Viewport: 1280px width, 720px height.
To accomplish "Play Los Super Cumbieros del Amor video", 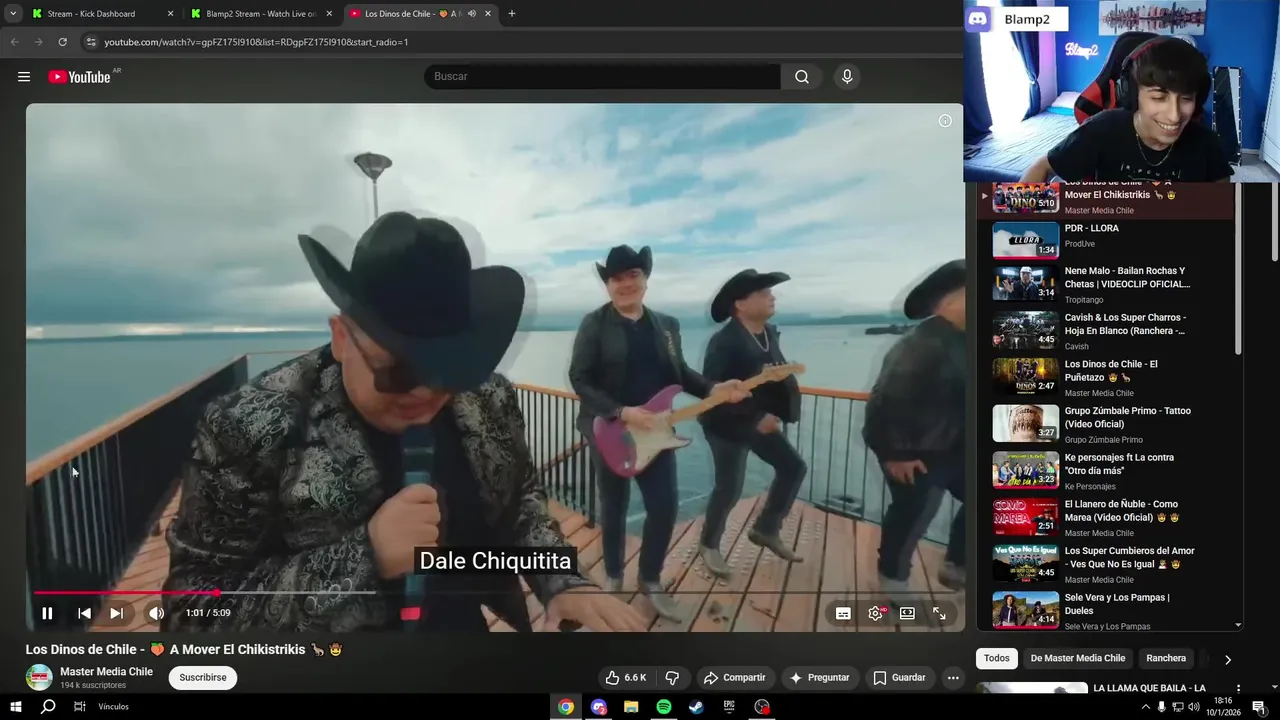I will (x=1106, y=564).
